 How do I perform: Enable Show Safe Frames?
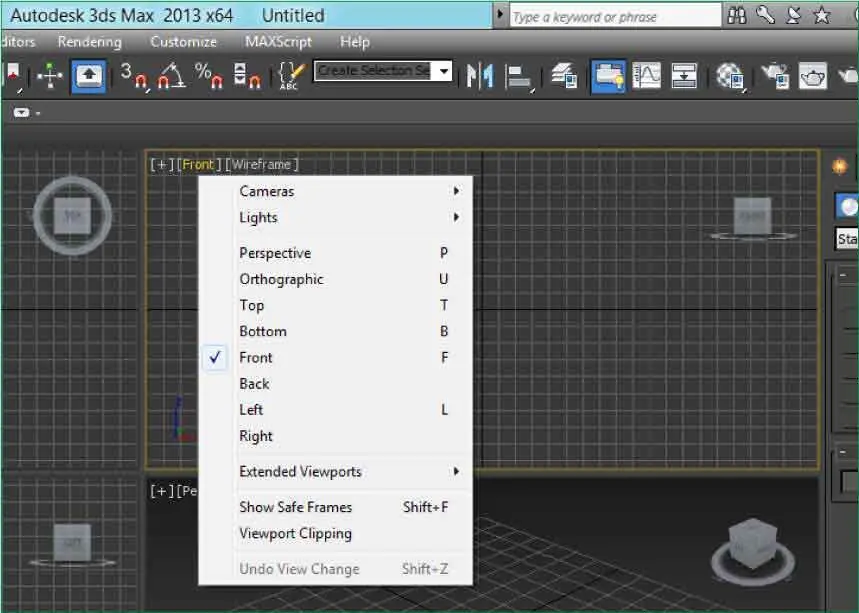tap(335, 507)
